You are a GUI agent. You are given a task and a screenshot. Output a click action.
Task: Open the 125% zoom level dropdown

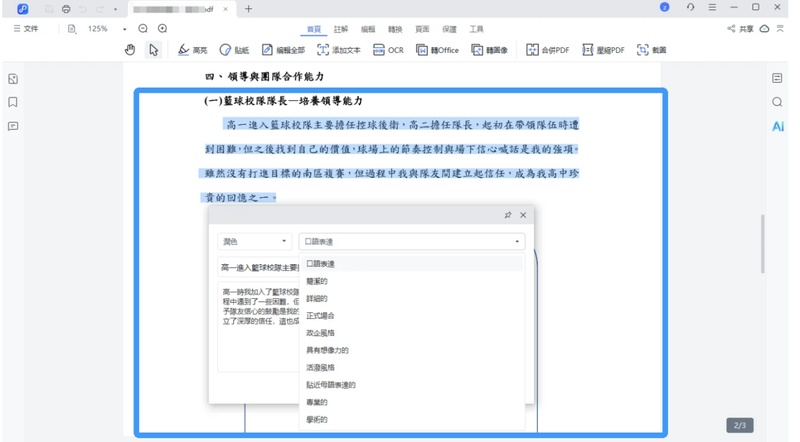124,29
